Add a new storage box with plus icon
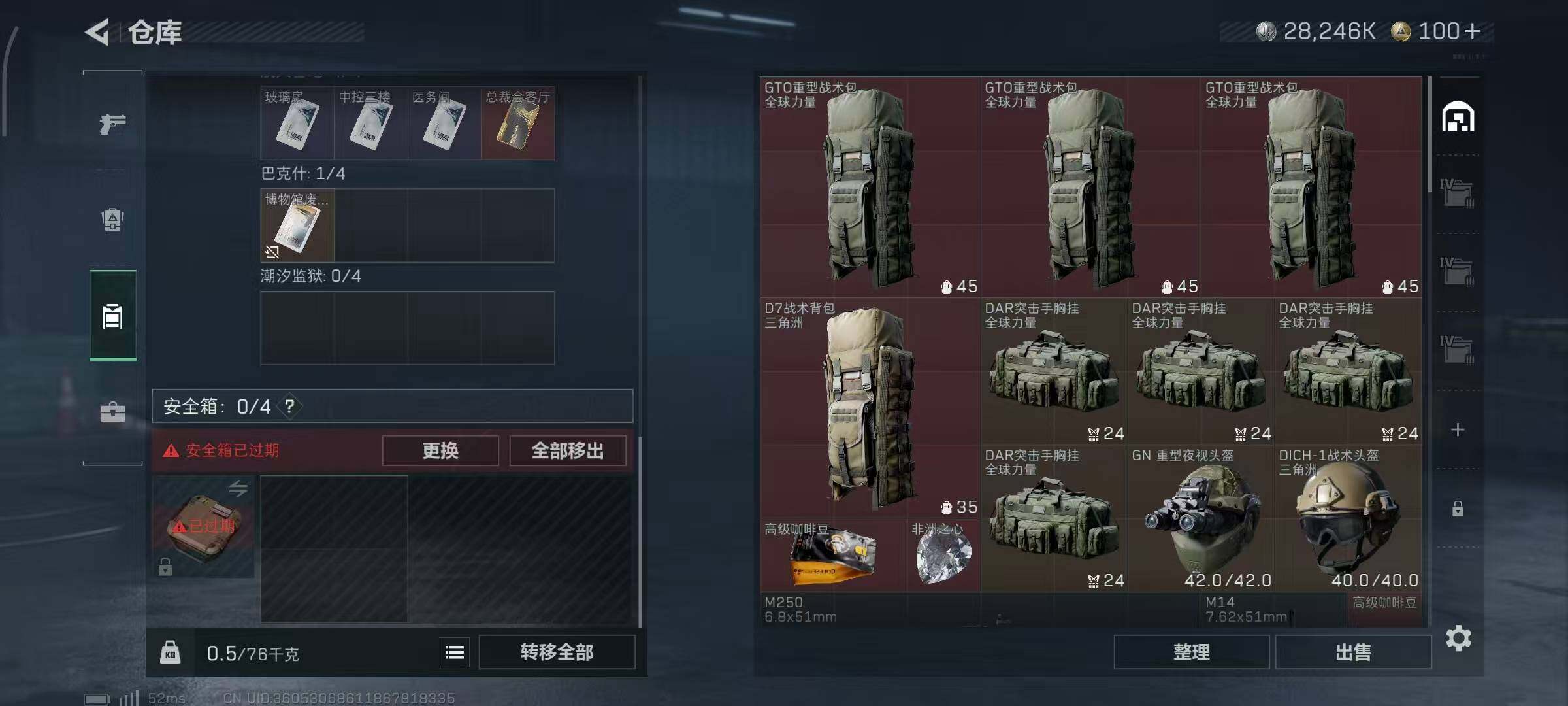 [1457, 429]
